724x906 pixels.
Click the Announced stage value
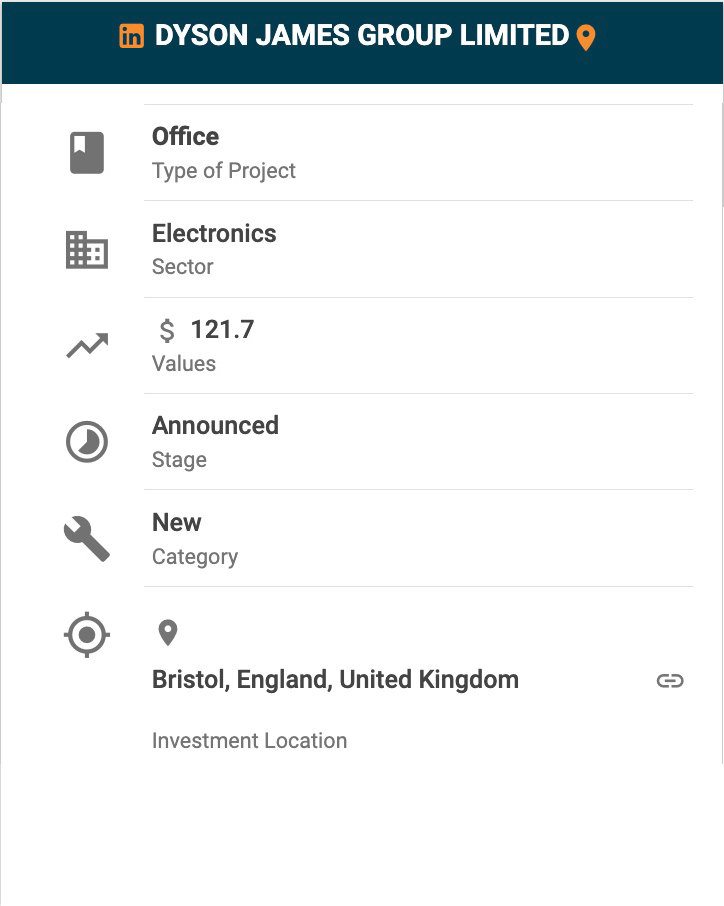coord(215,425)
